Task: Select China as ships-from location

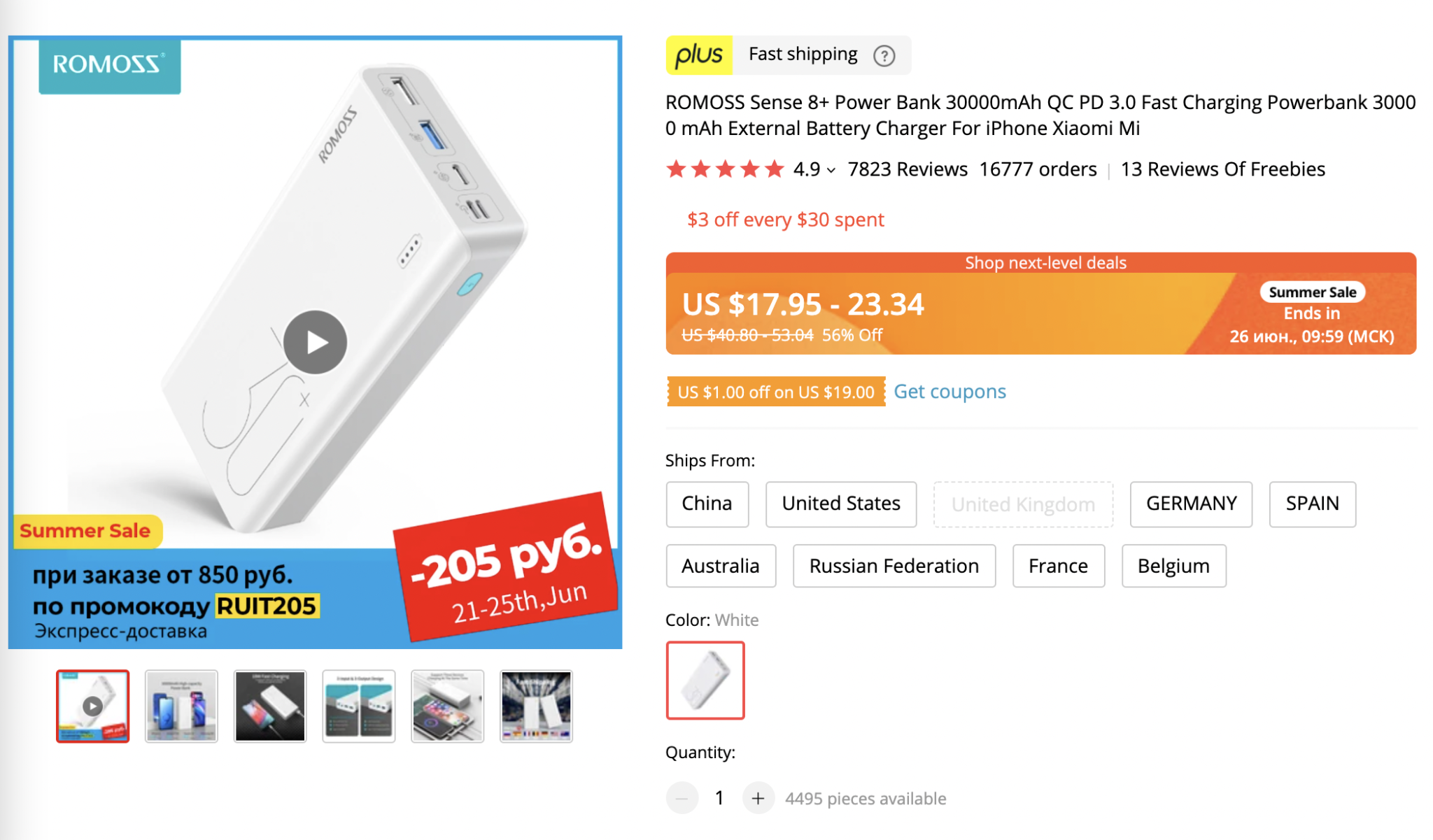Action: tap(707, 504)
